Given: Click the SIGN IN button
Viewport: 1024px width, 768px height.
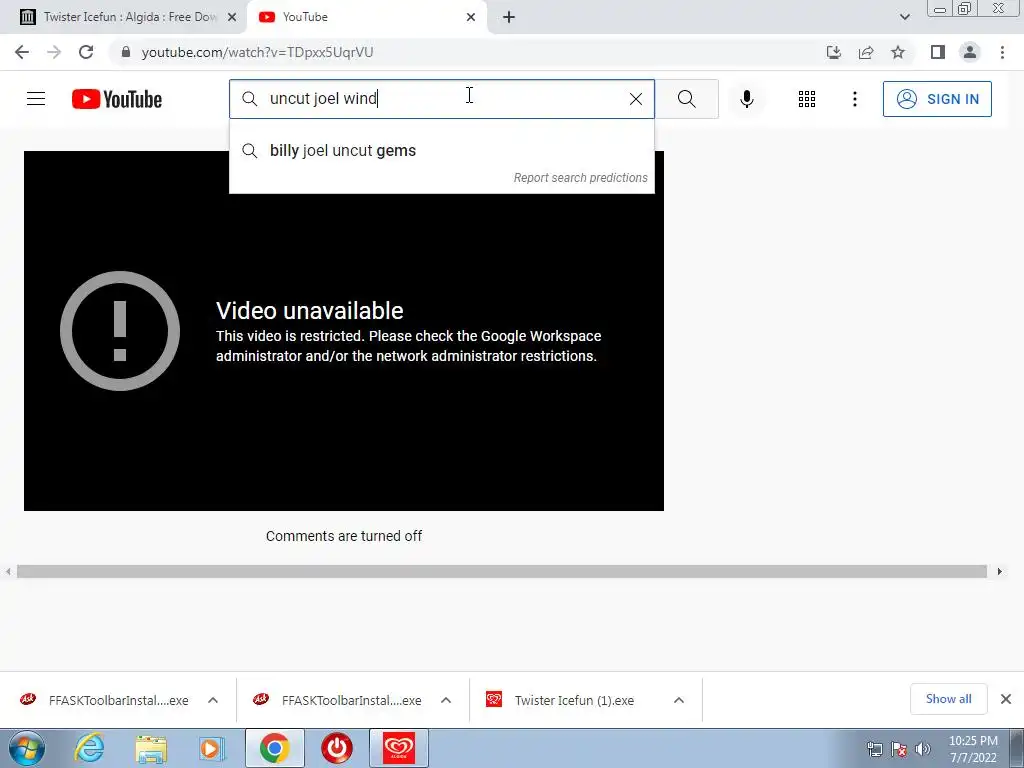Looking at the screenshot, I should click(x=937, y=99).
